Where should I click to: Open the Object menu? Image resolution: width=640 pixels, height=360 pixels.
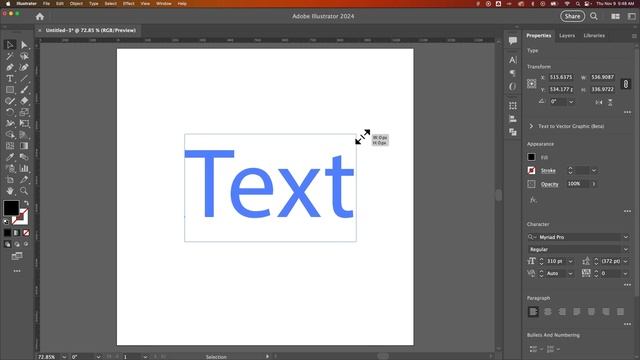click(76, 4)
